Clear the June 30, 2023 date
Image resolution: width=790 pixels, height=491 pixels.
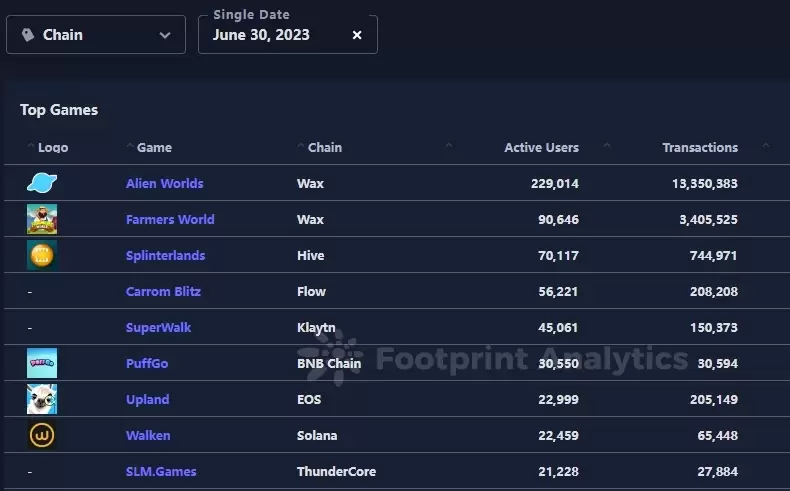[x=357, y=35]
